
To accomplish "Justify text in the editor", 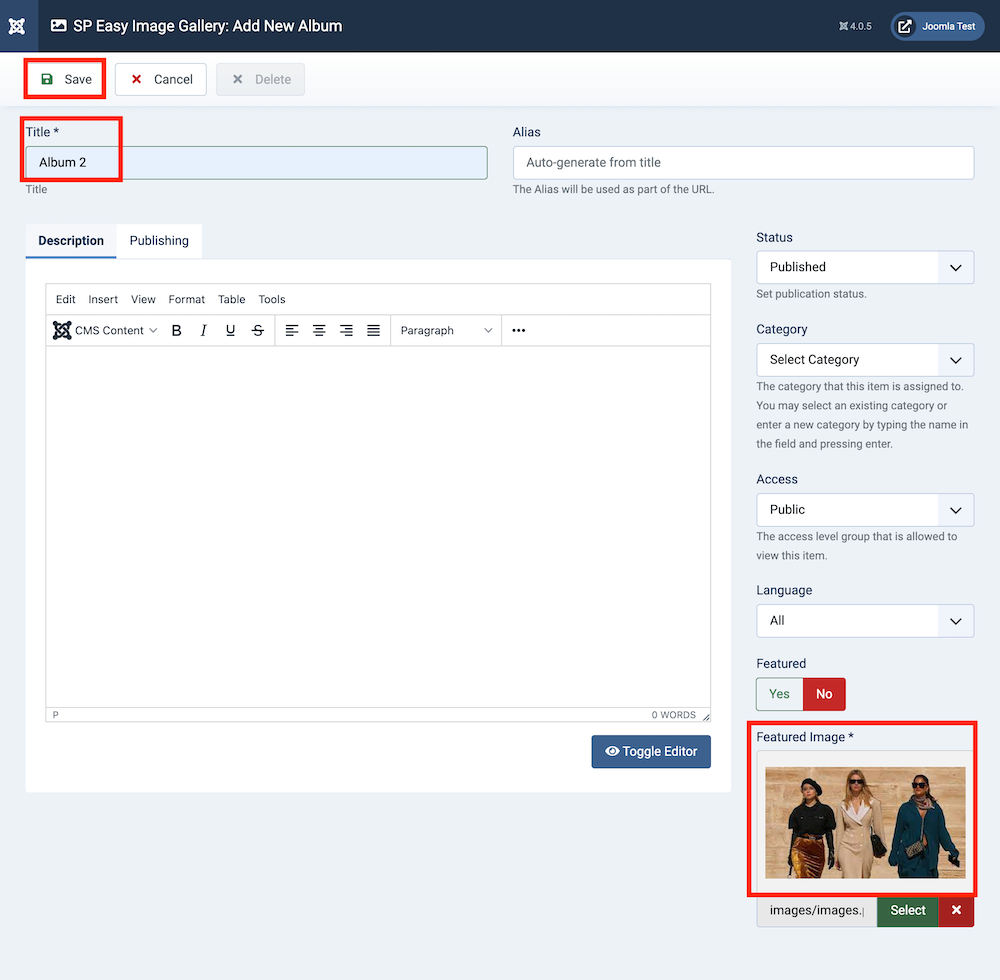I will tap(372, 330).
